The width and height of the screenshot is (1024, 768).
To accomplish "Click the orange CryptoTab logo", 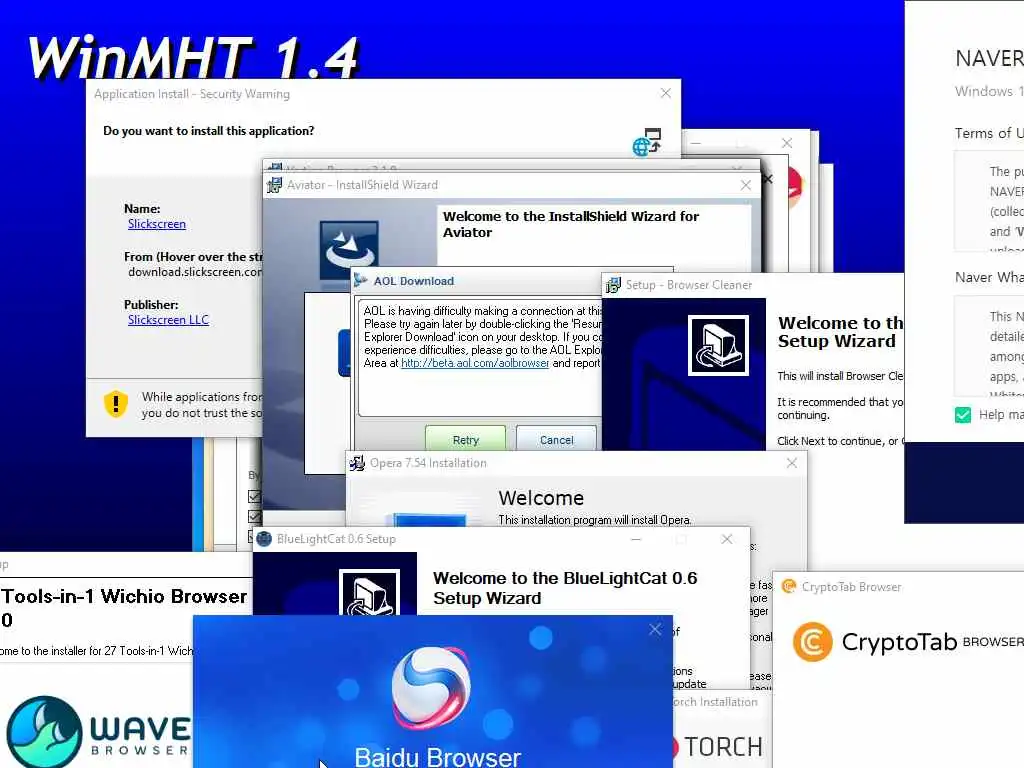I will (x=812, y=642).
